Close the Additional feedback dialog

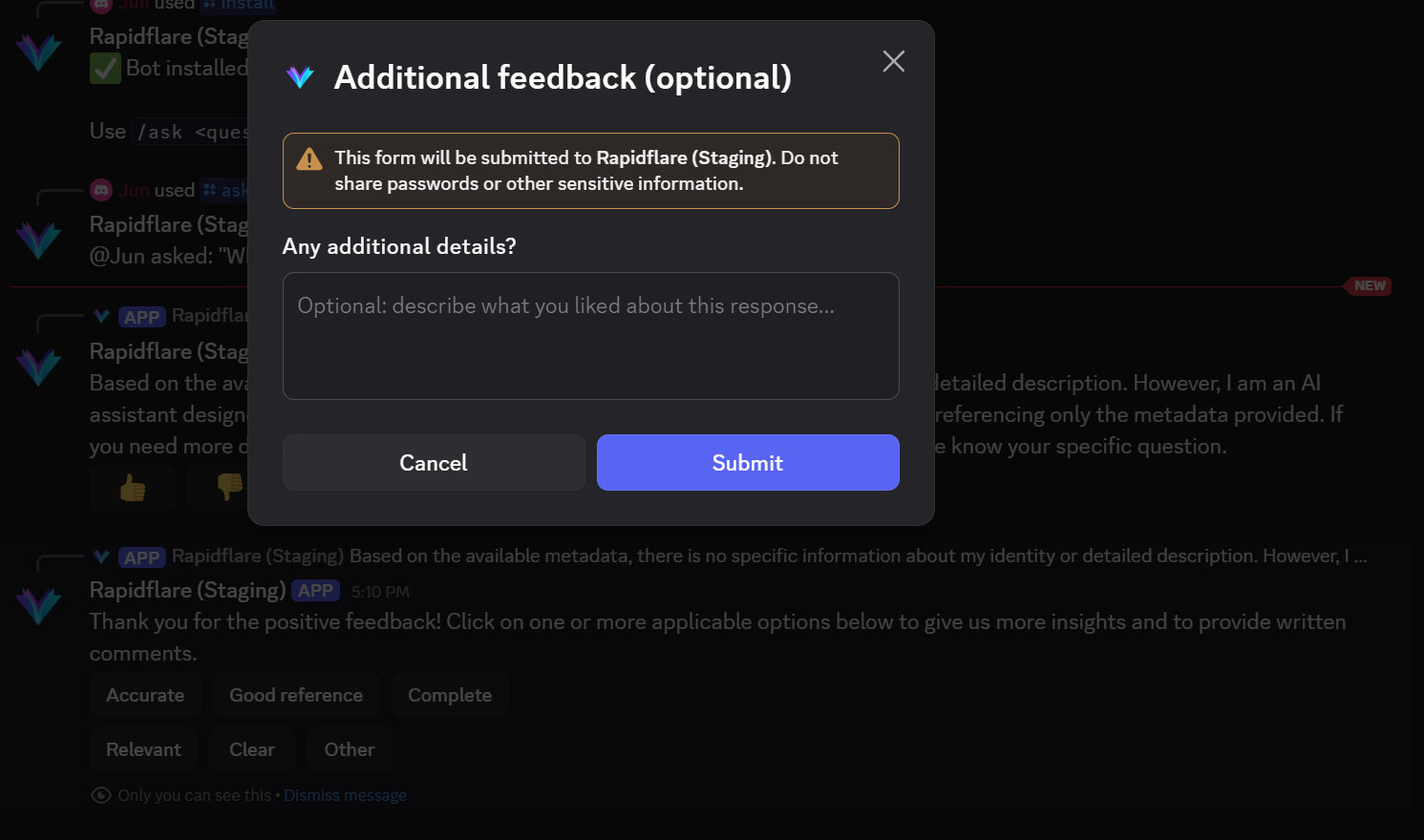[893, 61]
